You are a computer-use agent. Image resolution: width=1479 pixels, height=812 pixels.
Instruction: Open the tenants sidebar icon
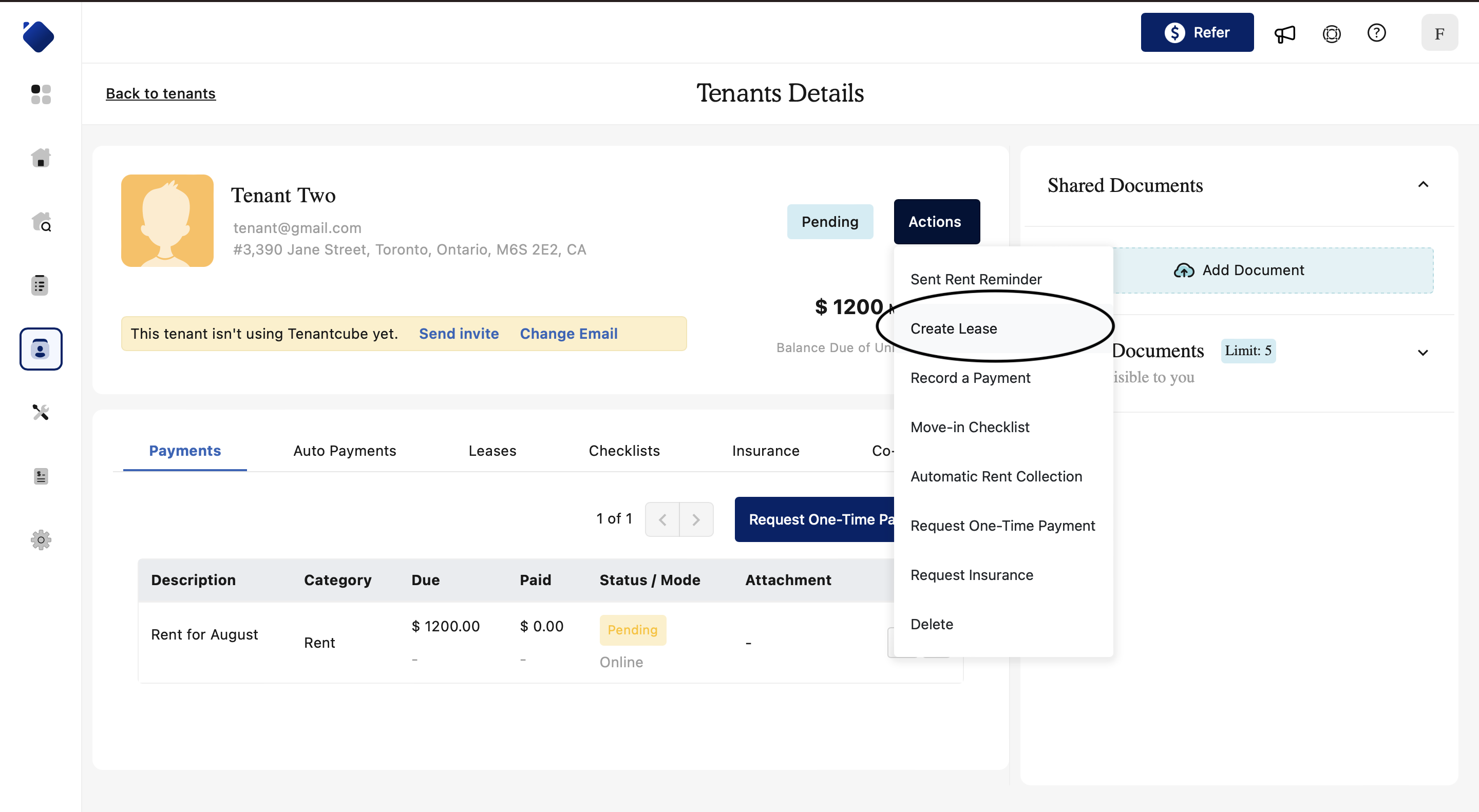(41, 349)
